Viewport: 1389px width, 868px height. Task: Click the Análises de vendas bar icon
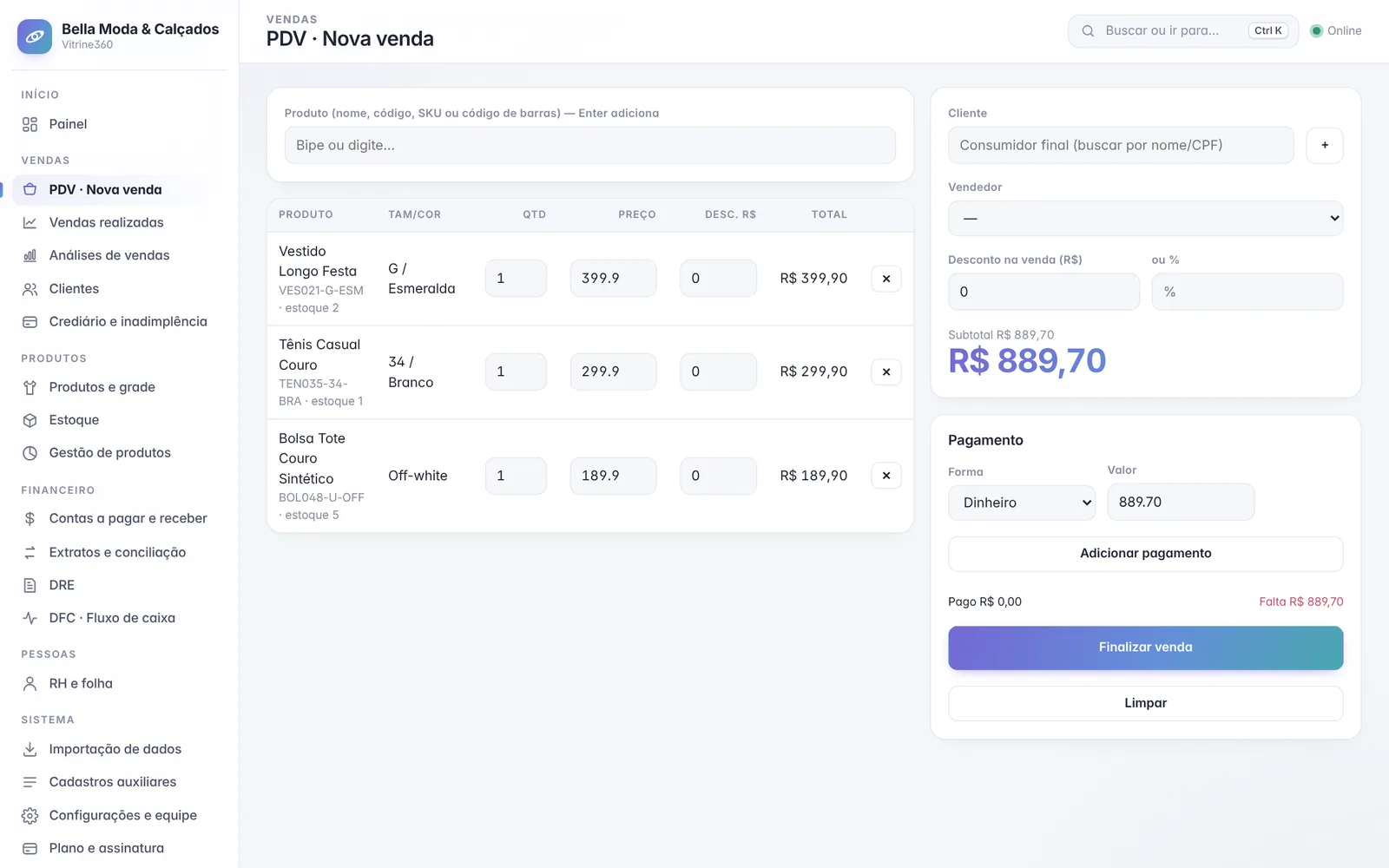tap(30, 255)
